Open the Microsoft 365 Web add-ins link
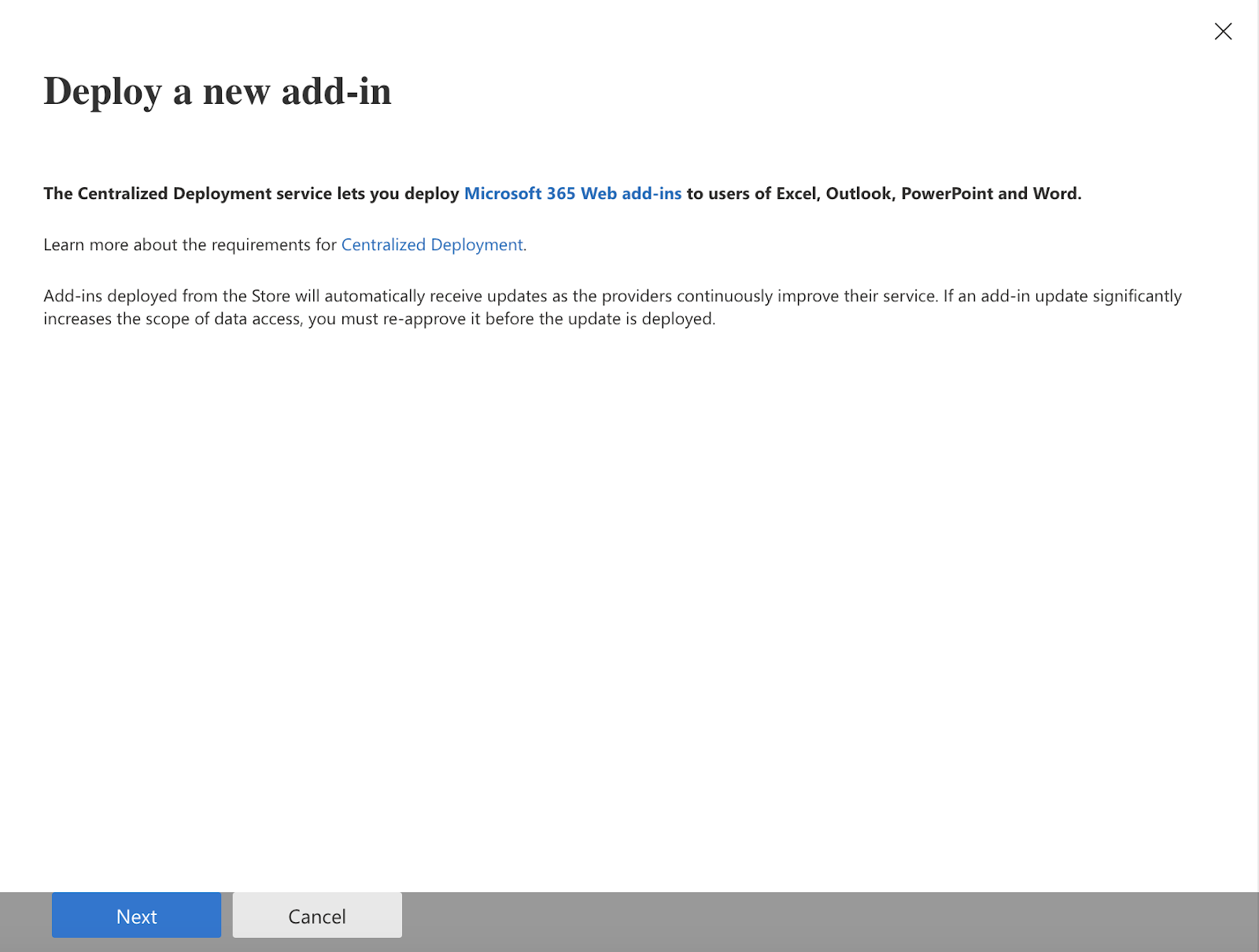1259x952 pixels. coord(573,194)
